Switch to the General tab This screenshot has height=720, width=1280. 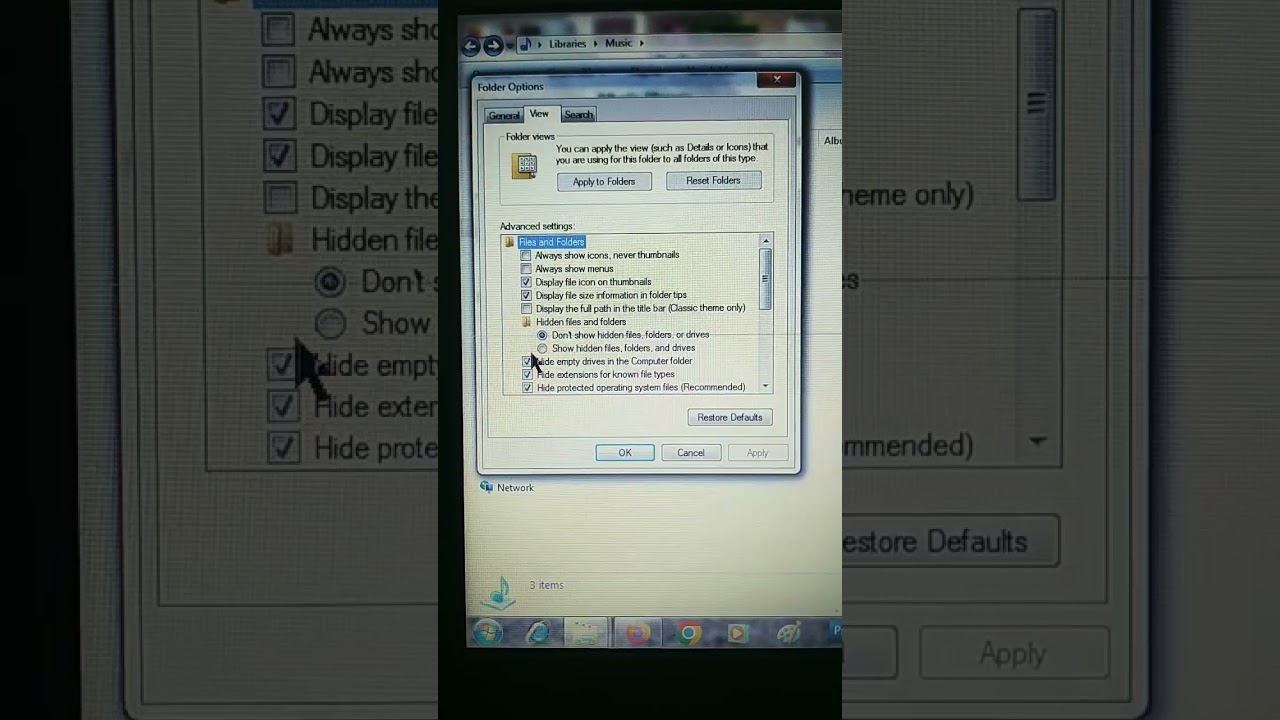point(503,116)
